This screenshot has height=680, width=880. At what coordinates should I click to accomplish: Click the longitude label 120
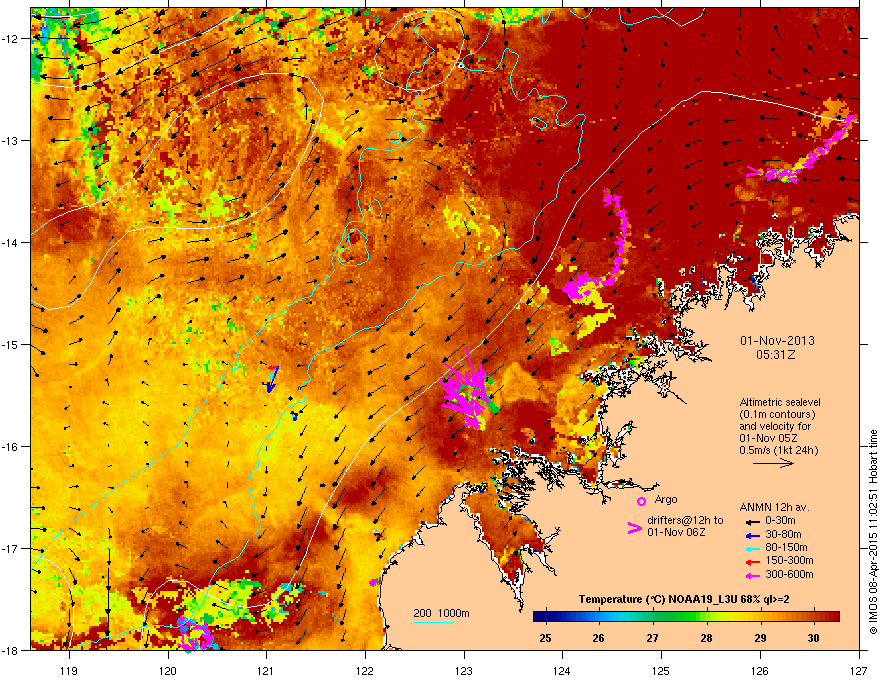(168, 670)
